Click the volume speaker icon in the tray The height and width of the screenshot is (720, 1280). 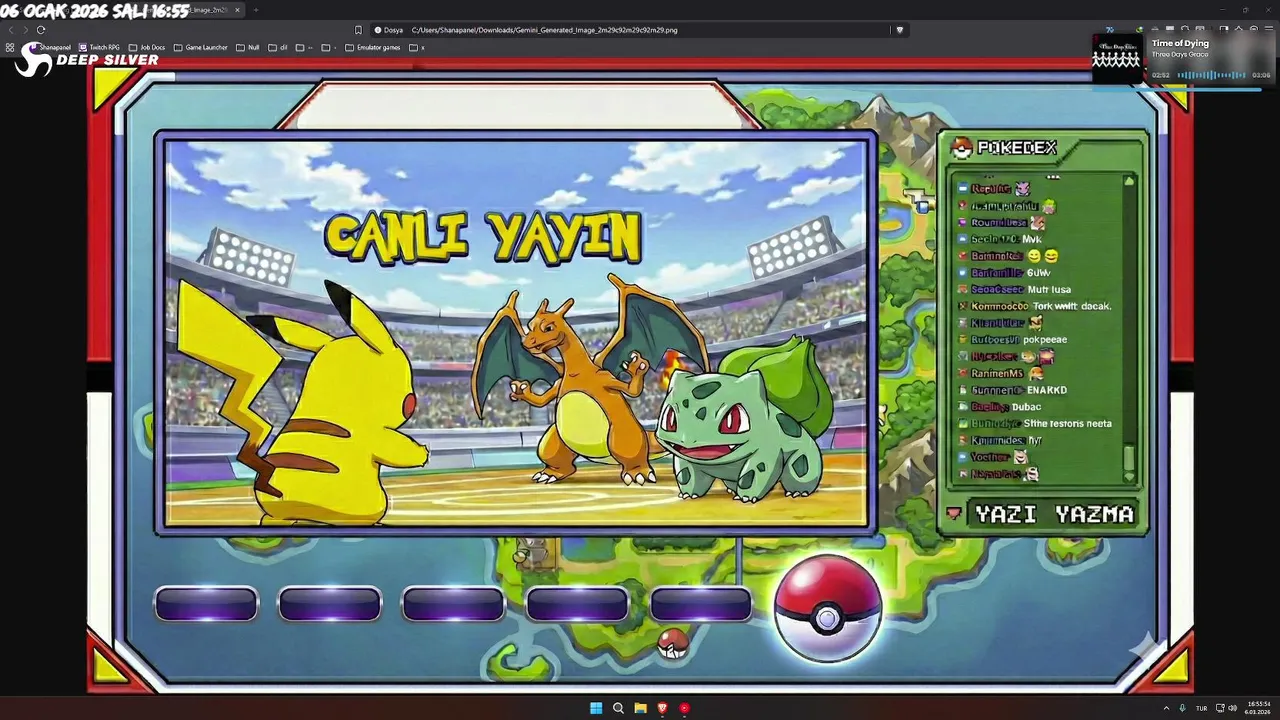tap(1234, 708)
